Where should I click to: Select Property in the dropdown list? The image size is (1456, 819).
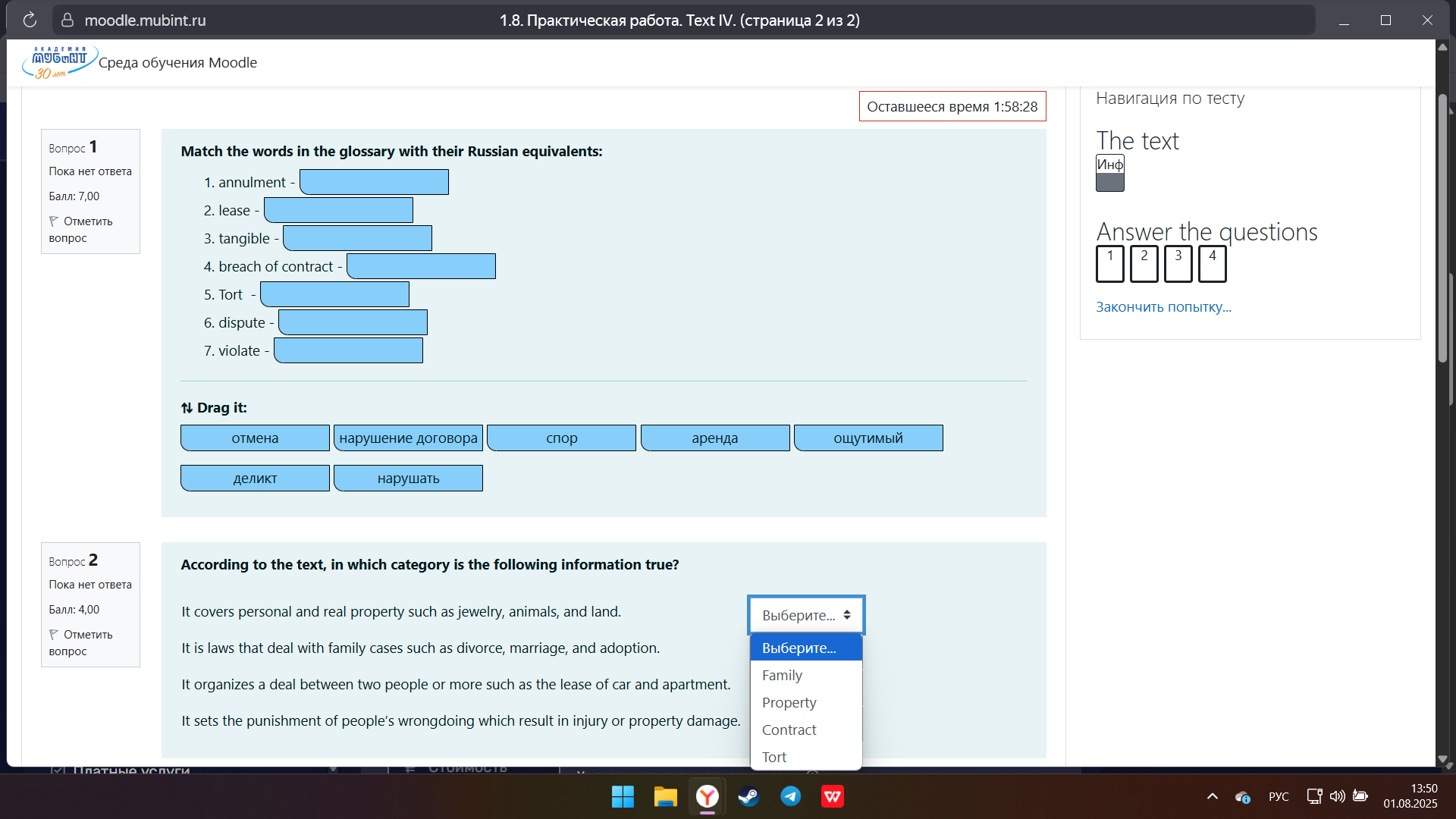pyautogui.click(x=789, y=702)
